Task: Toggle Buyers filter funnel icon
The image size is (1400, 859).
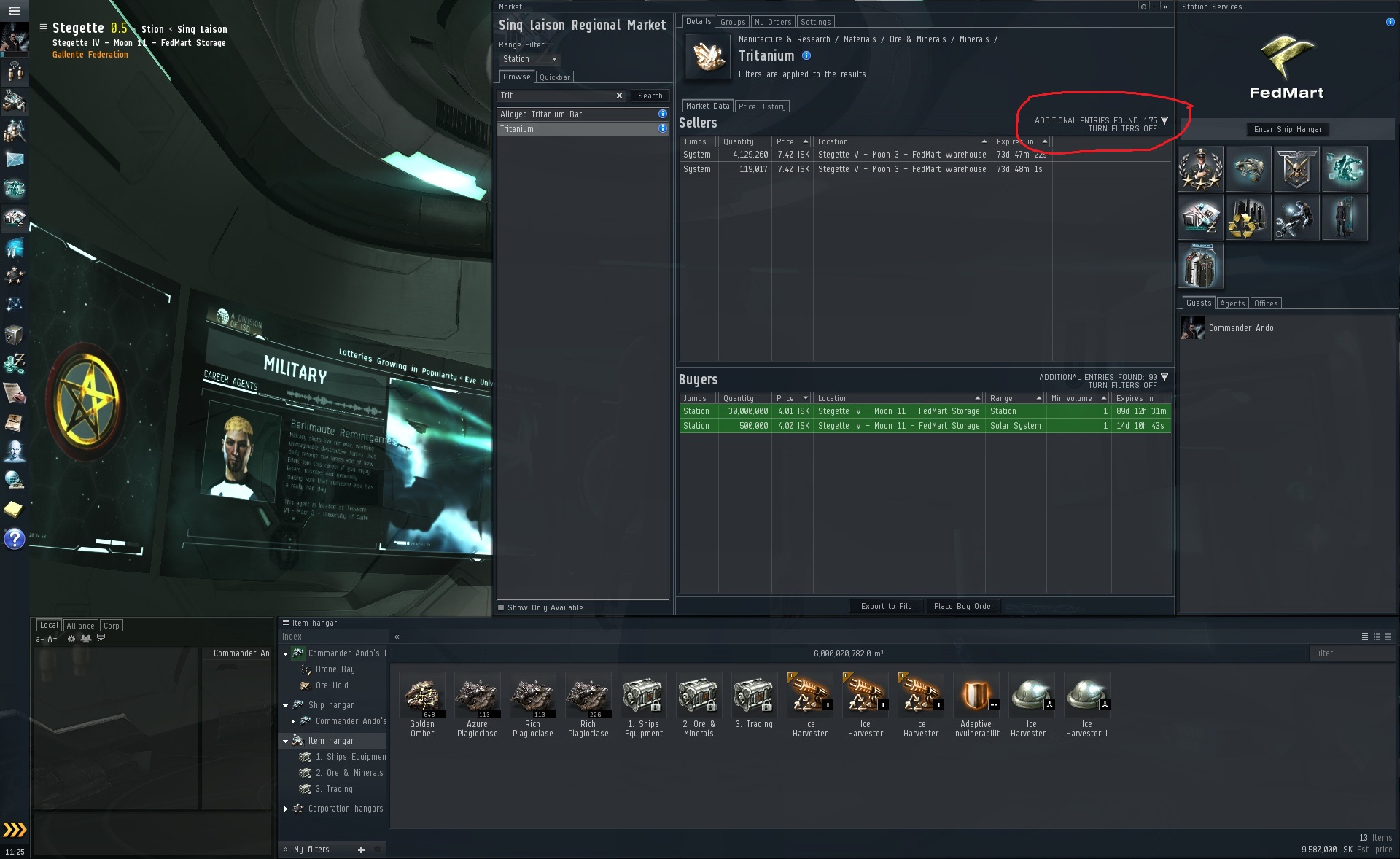Action: click(1164, 378)
